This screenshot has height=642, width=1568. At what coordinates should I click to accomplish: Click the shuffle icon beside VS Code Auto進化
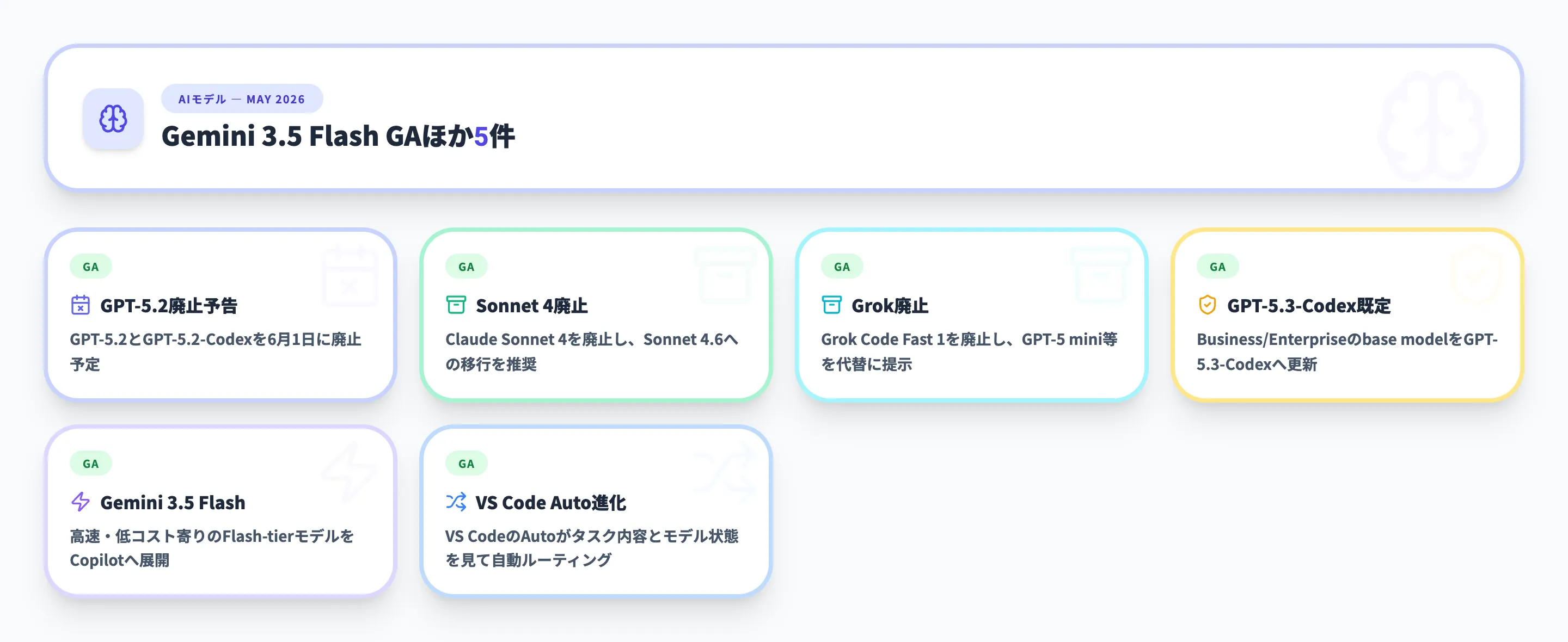click(456, 502)
